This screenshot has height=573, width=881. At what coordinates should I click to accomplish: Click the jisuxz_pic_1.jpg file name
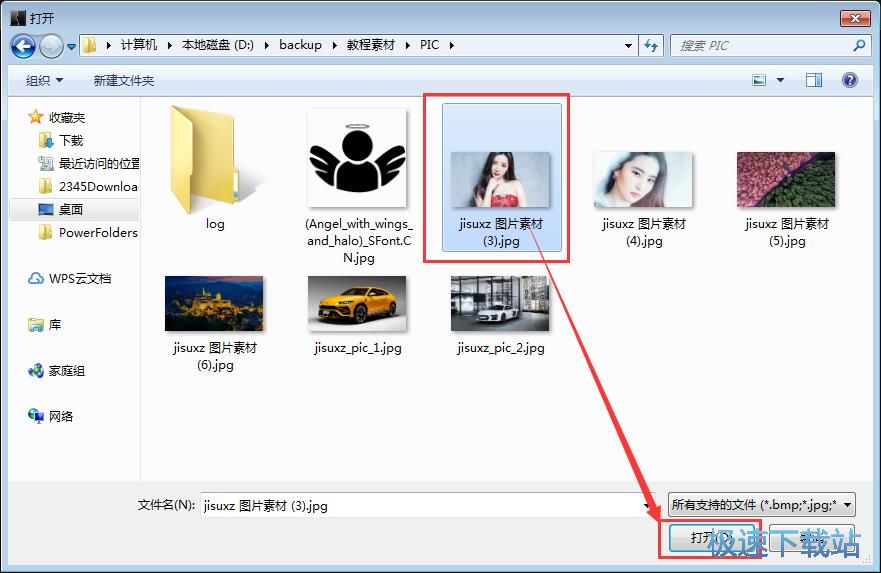point(358,348)
